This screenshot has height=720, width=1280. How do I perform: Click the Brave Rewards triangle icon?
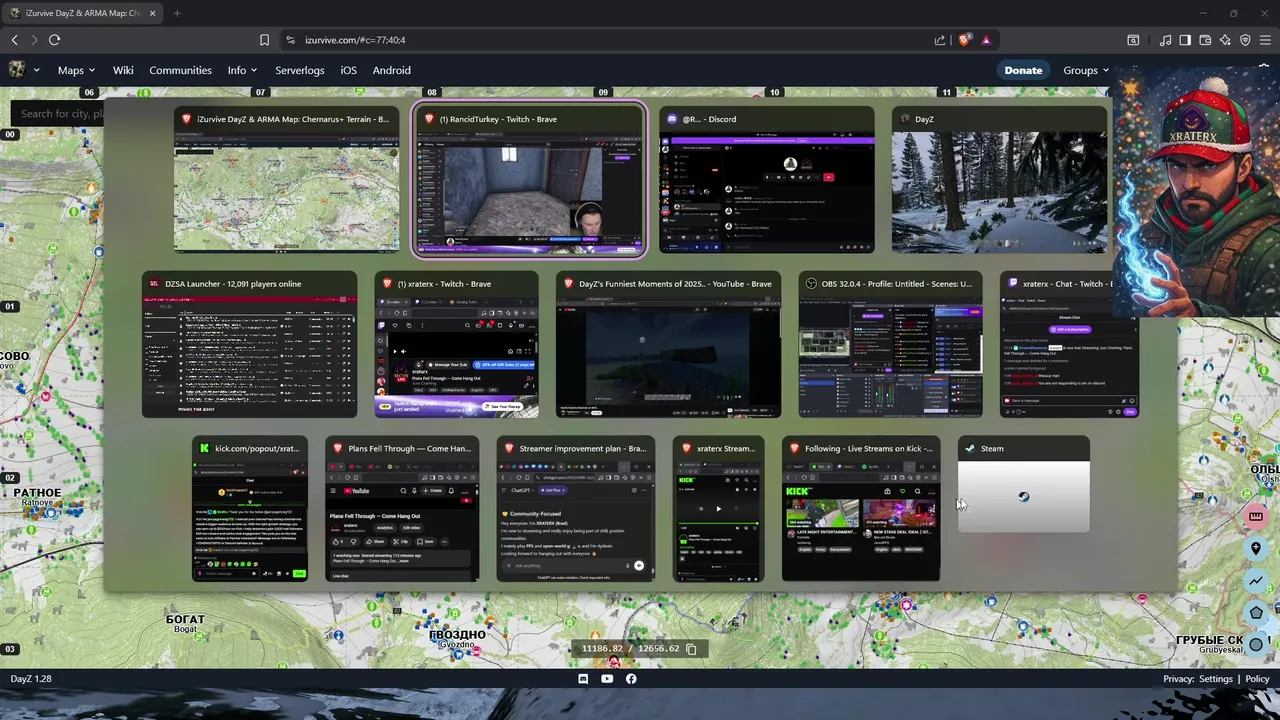pos(986,40)
